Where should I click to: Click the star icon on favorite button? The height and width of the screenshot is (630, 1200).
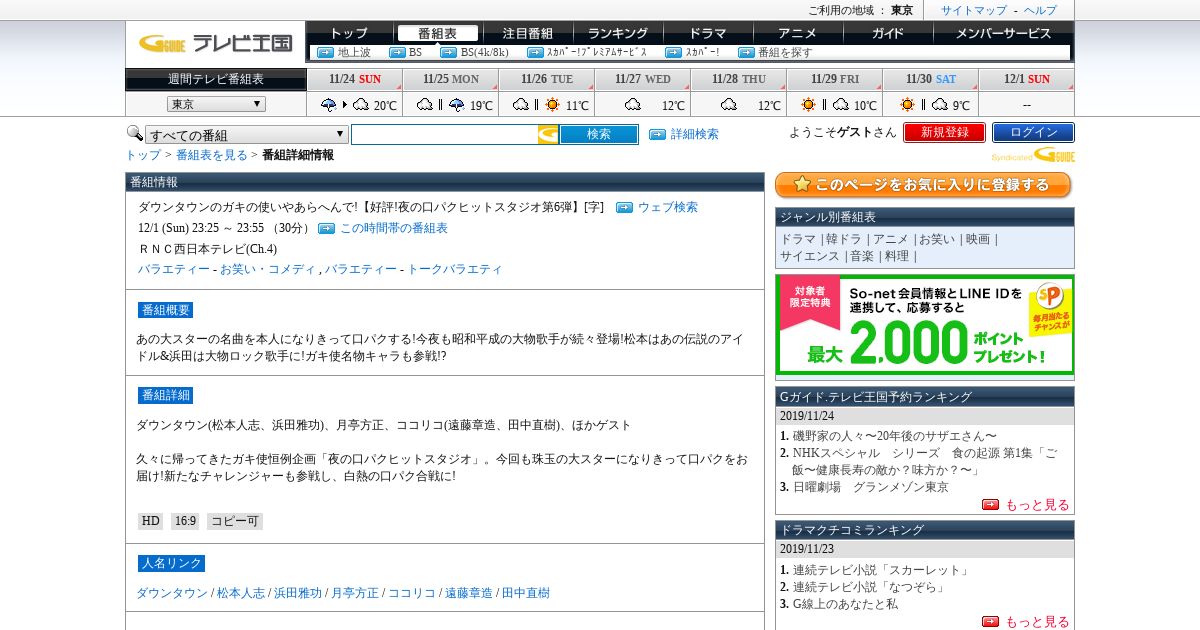point(801,185)
